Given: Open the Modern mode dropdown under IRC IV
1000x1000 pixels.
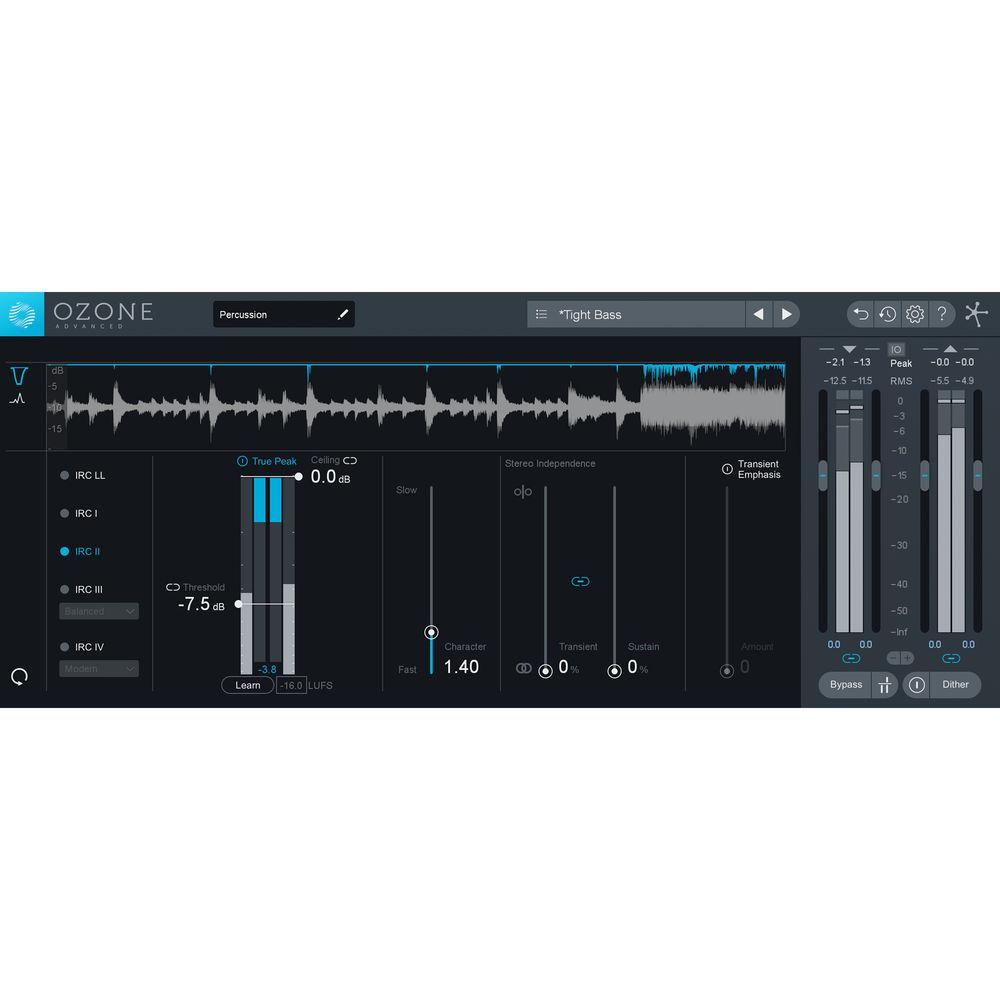Looking at the screenshot, I should 98,668.
